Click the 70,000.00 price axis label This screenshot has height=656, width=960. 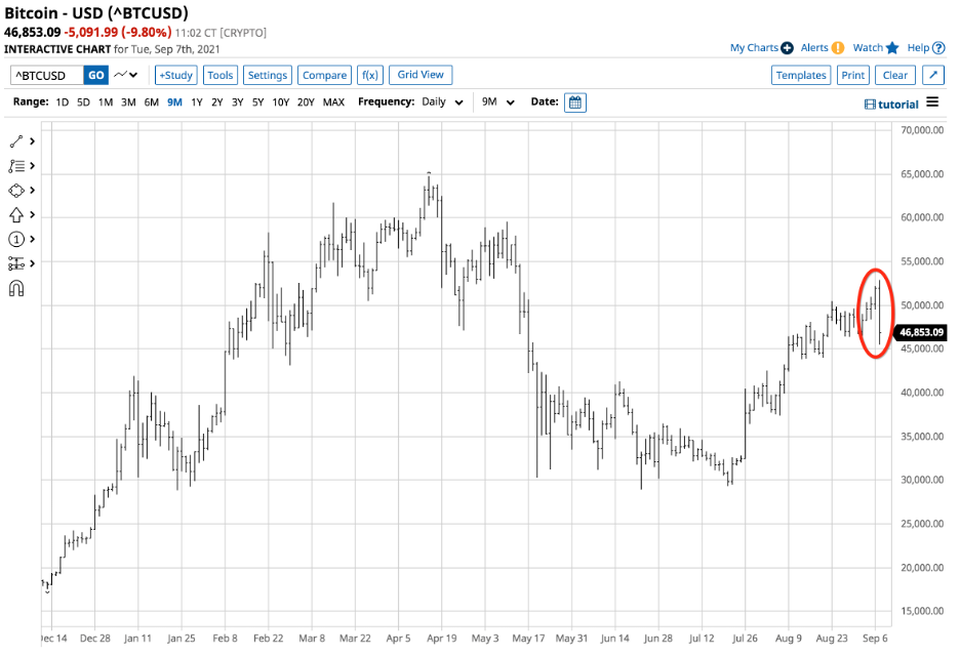[922, 130]
